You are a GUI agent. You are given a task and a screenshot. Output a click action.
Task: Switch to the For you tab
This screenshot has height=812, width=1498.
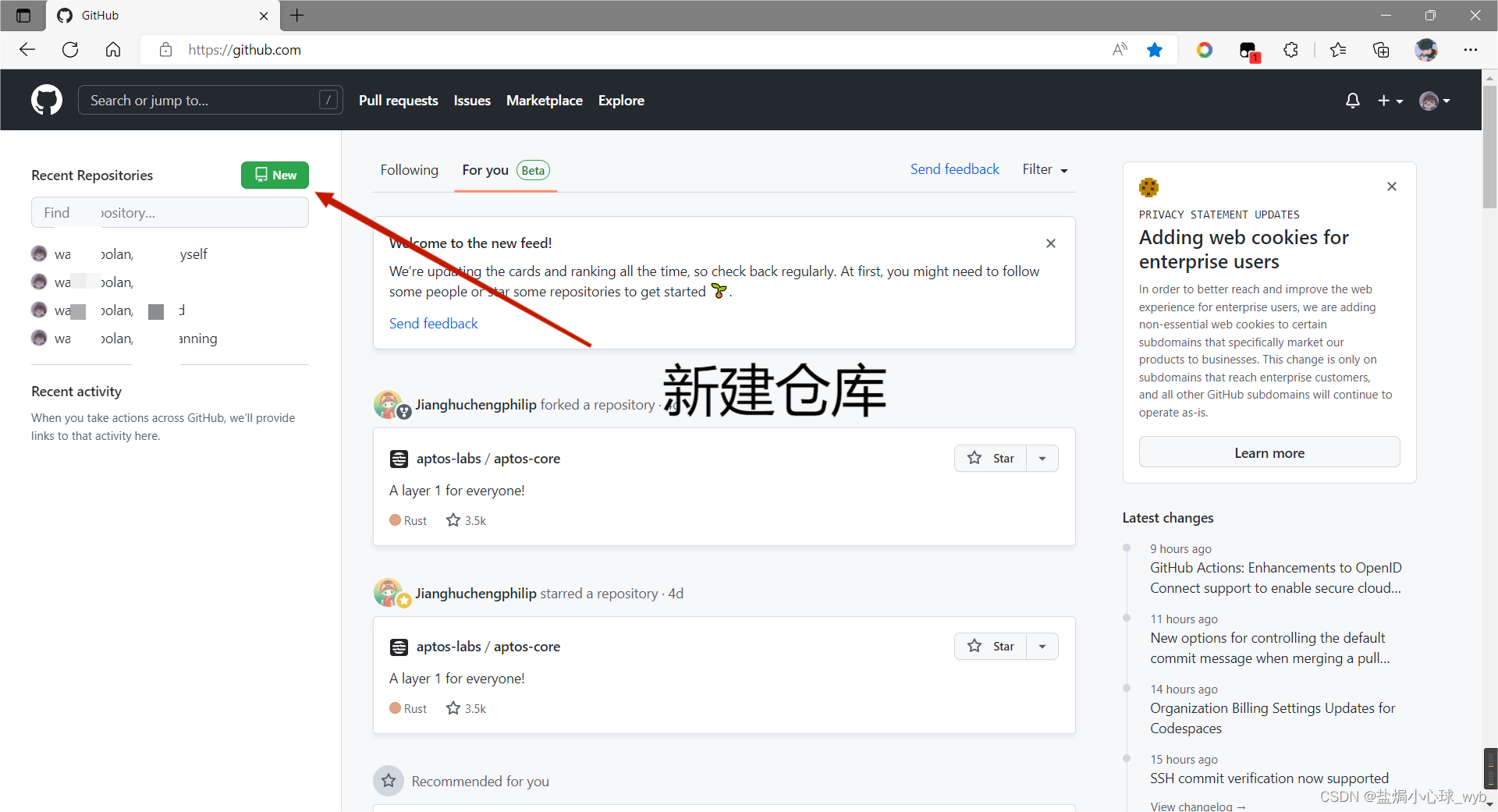506,170
